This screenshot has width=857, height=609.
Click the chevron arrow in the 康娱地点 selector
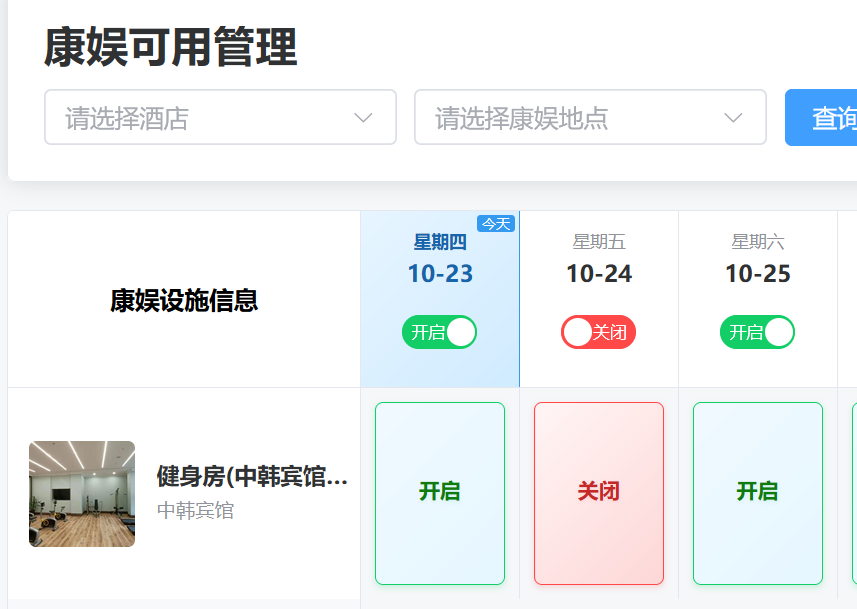[x=733, y=118]
